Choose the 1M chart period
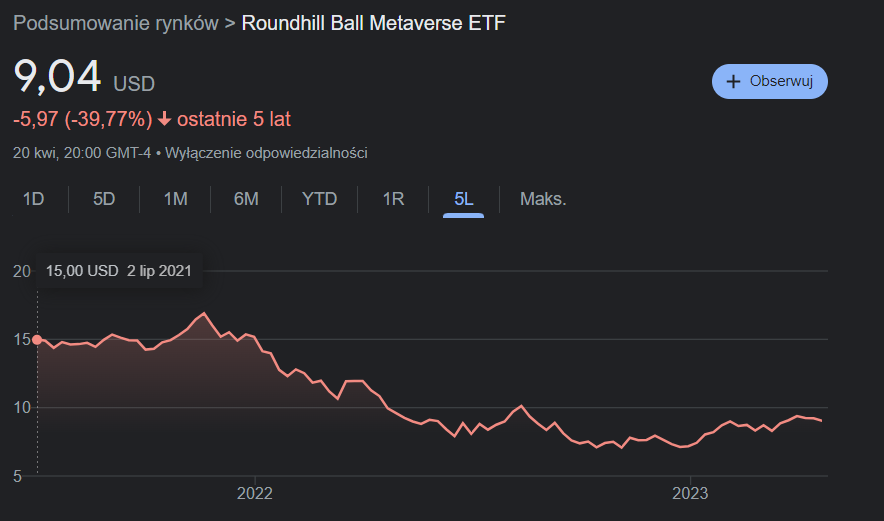 click(x=175, y=199)
